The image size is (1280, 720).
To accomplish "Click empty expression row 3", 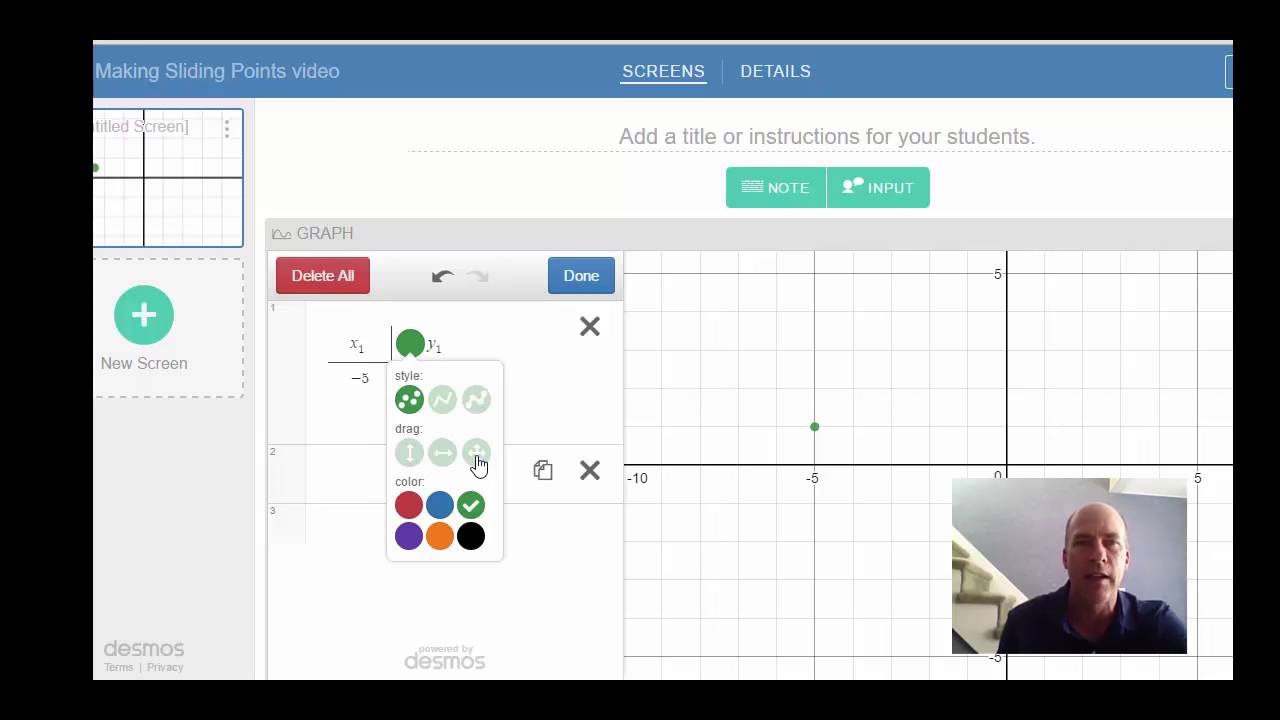I will [x=445, y=523].
